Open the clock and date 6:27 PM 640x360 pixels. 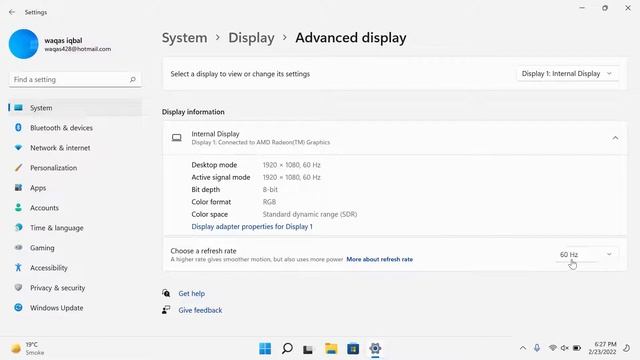pyautogui.click(x=602, y=348)
